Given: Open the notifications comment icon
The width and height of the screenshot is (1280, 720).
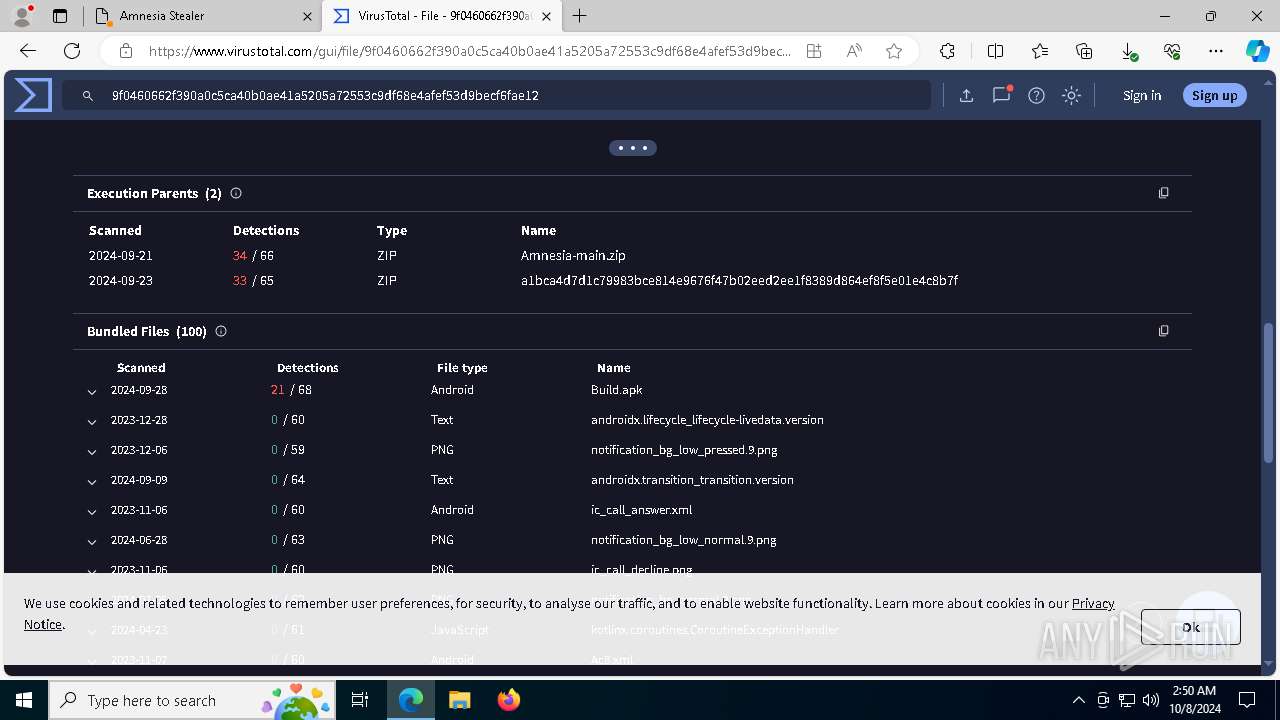Looking at the screenshot, I should [x=1001, y=96].
